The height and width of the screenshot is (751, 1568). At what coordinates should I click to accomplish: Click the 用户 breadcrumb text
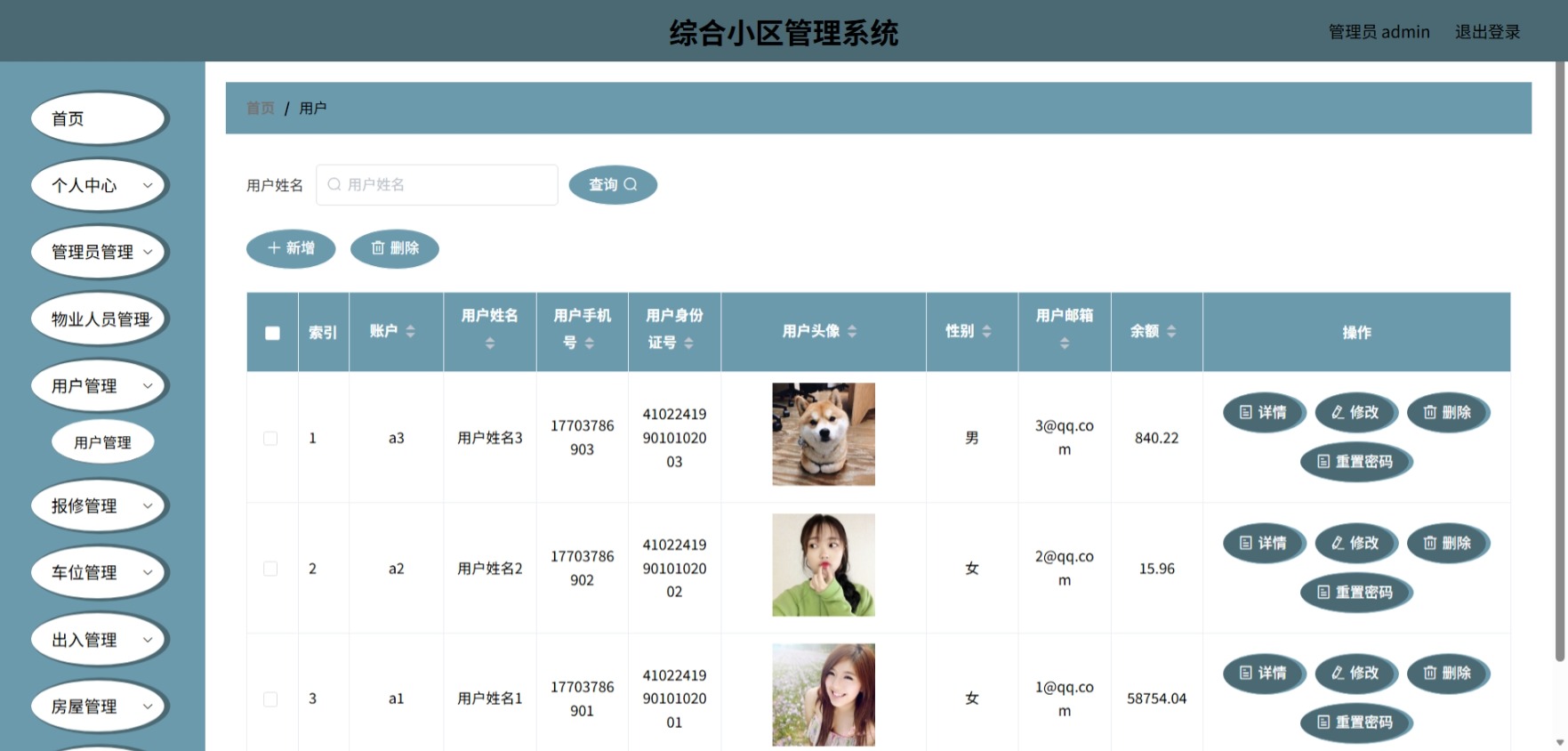[313, 109]
